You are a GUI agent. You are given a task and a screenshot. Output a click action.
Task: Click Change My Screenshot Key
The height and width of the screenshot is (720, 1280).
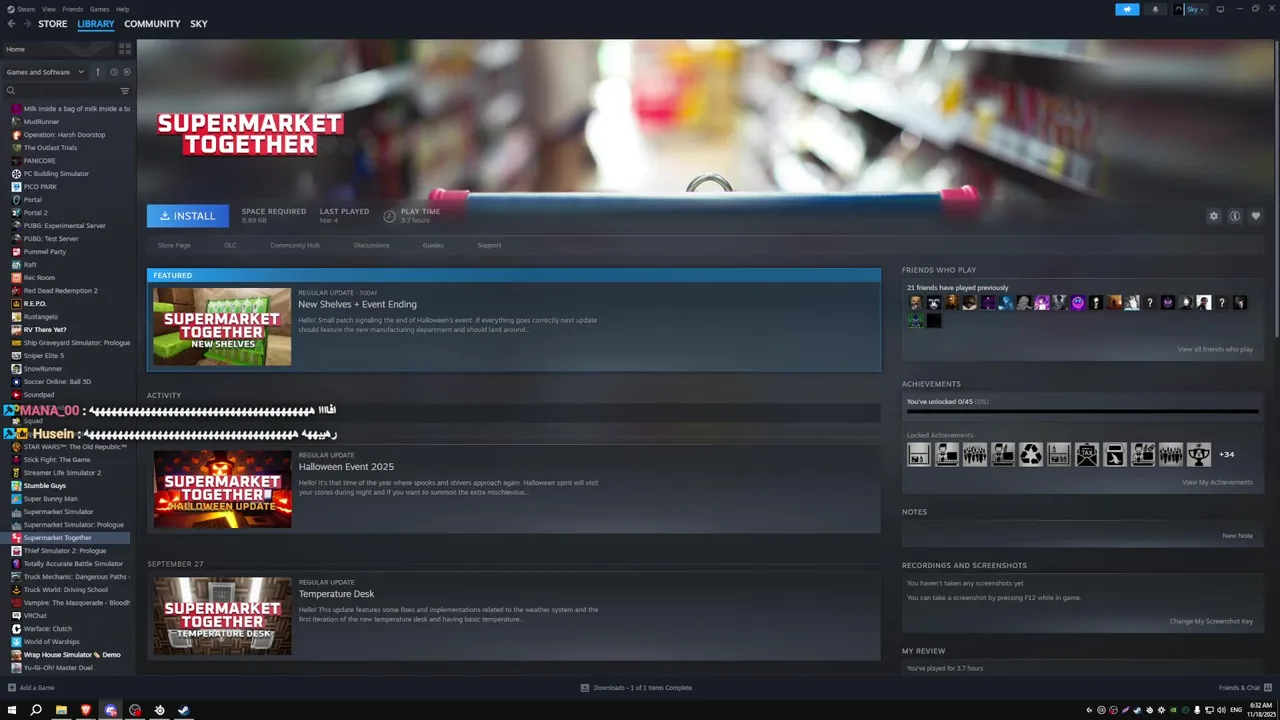point(1211,621)
